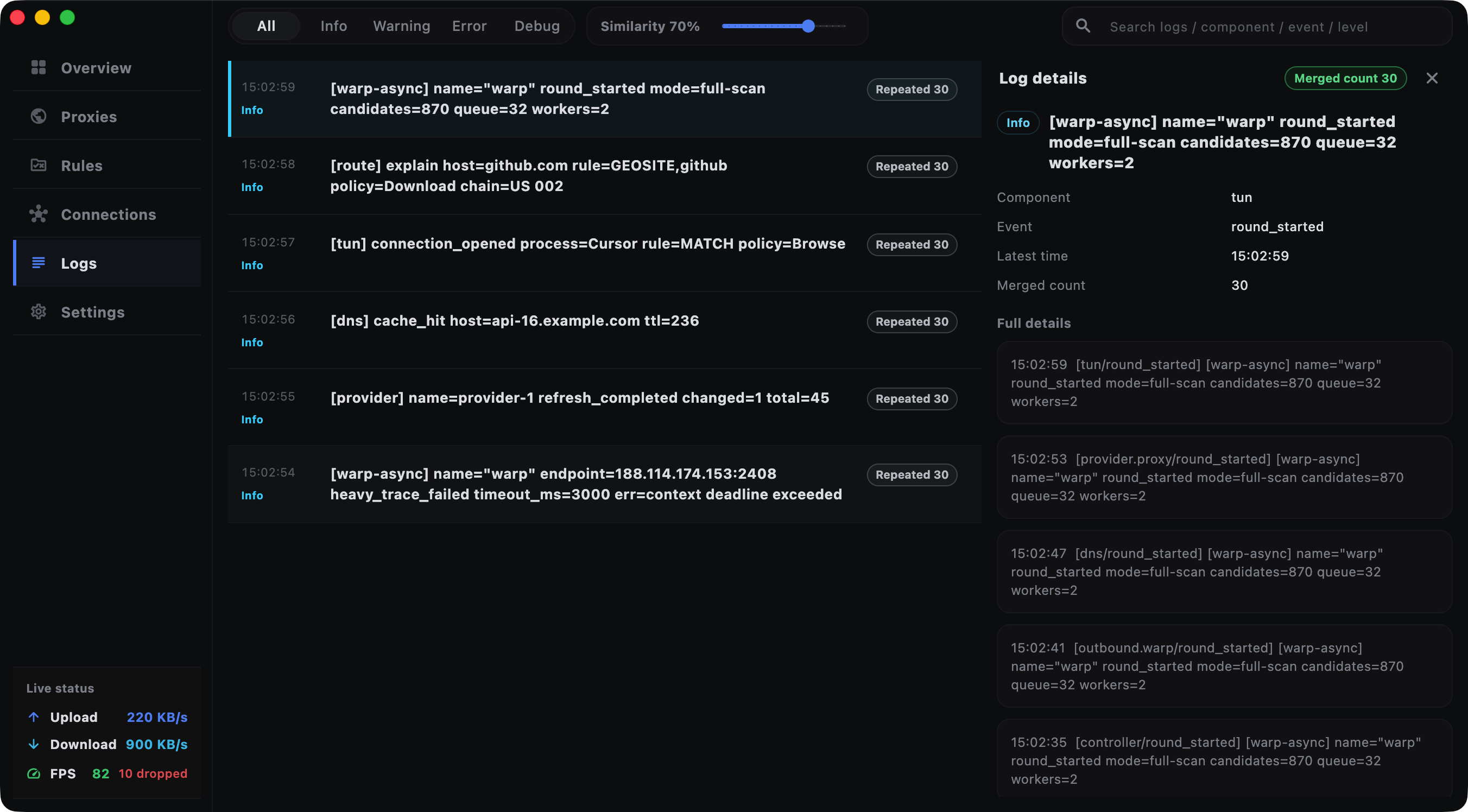Image resolution: width=1468 pixels, height=812 pixels.
Task: Select the 15:02:59 round_started log row
Action: click(x=605, y=99)
